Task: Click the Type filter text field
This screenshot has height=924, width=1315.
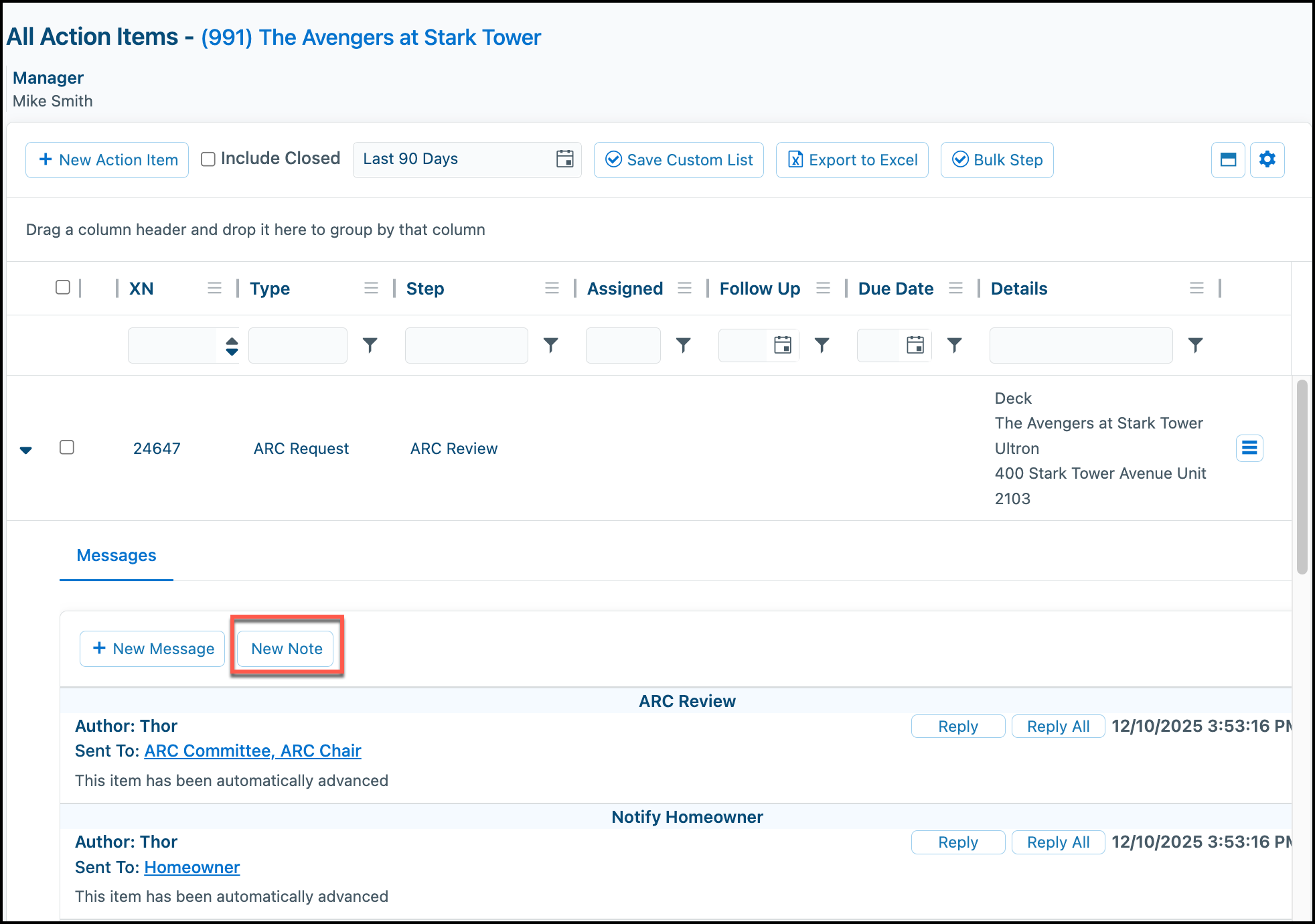Action: [298, 345]
